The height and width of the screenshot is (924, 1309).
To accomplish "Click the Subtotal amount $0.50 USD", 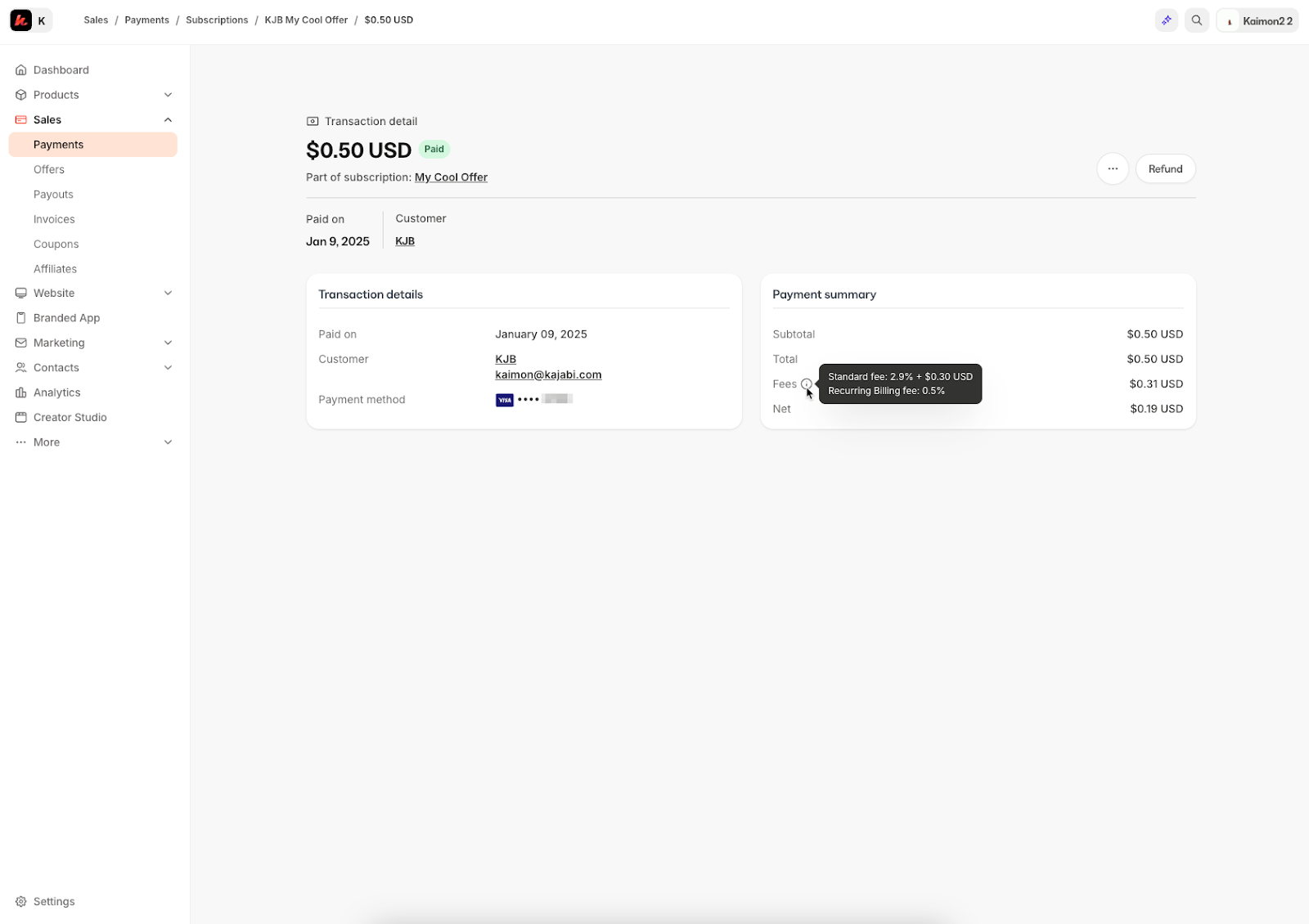I will pyautogui.click(x=1154, y=334).
